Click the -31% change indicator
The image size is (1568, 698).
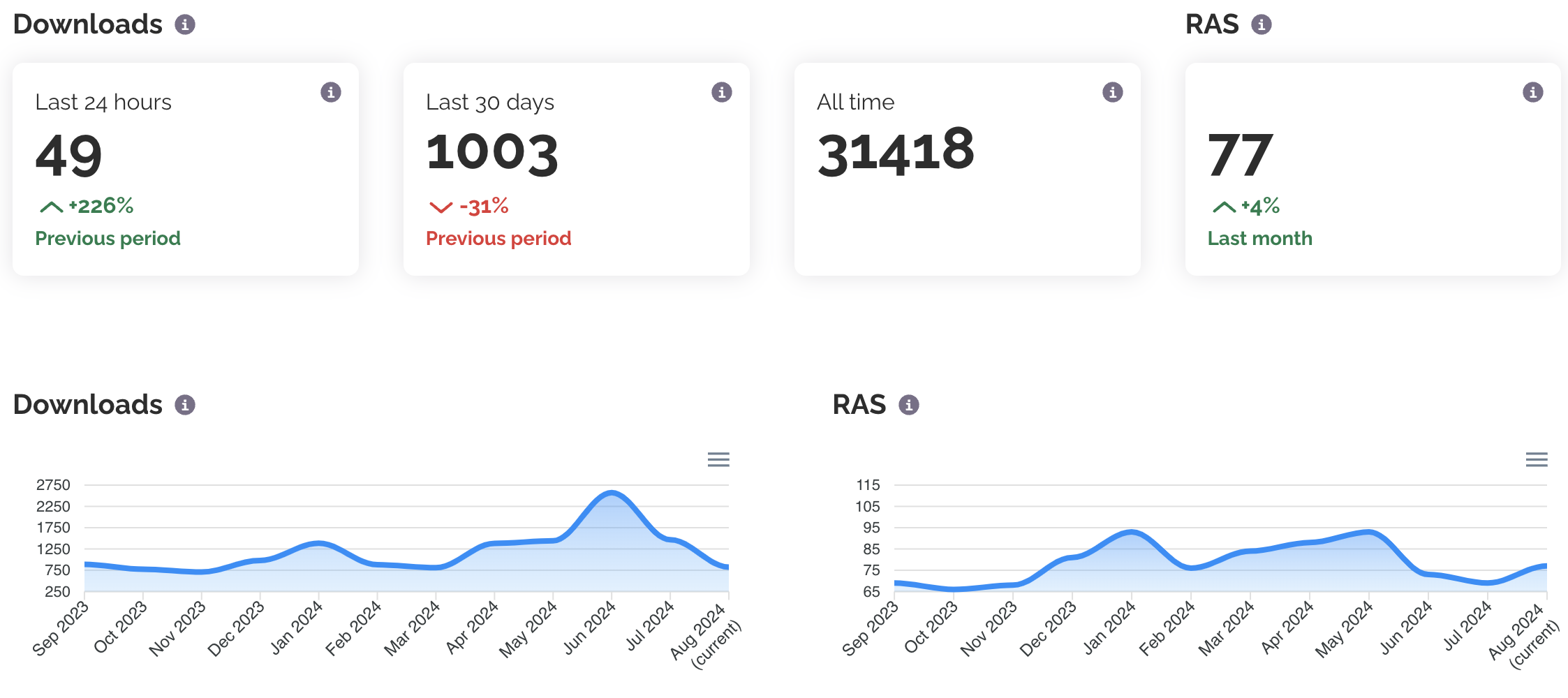tap(484, 206)
